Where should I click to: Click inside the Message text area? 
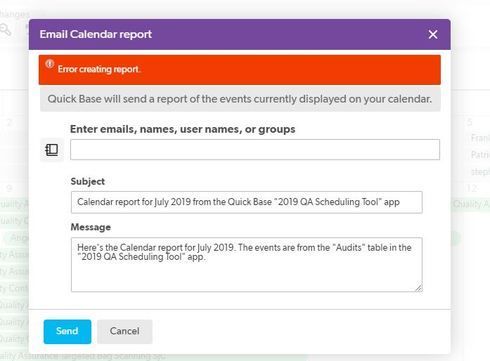pyautogui.click(x=247, y=265)
